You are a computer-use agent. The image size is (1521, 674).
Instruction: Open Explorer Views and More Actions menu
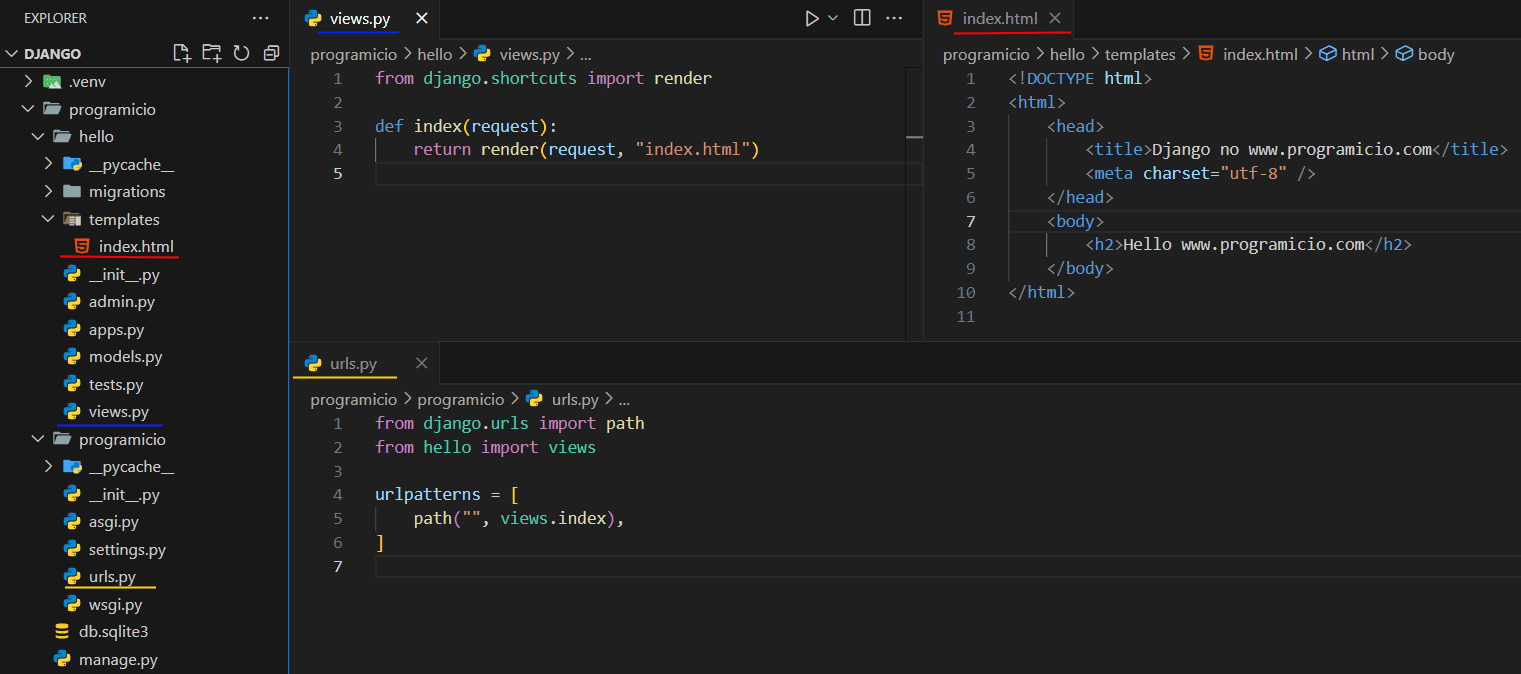click(x=260, y=18)
